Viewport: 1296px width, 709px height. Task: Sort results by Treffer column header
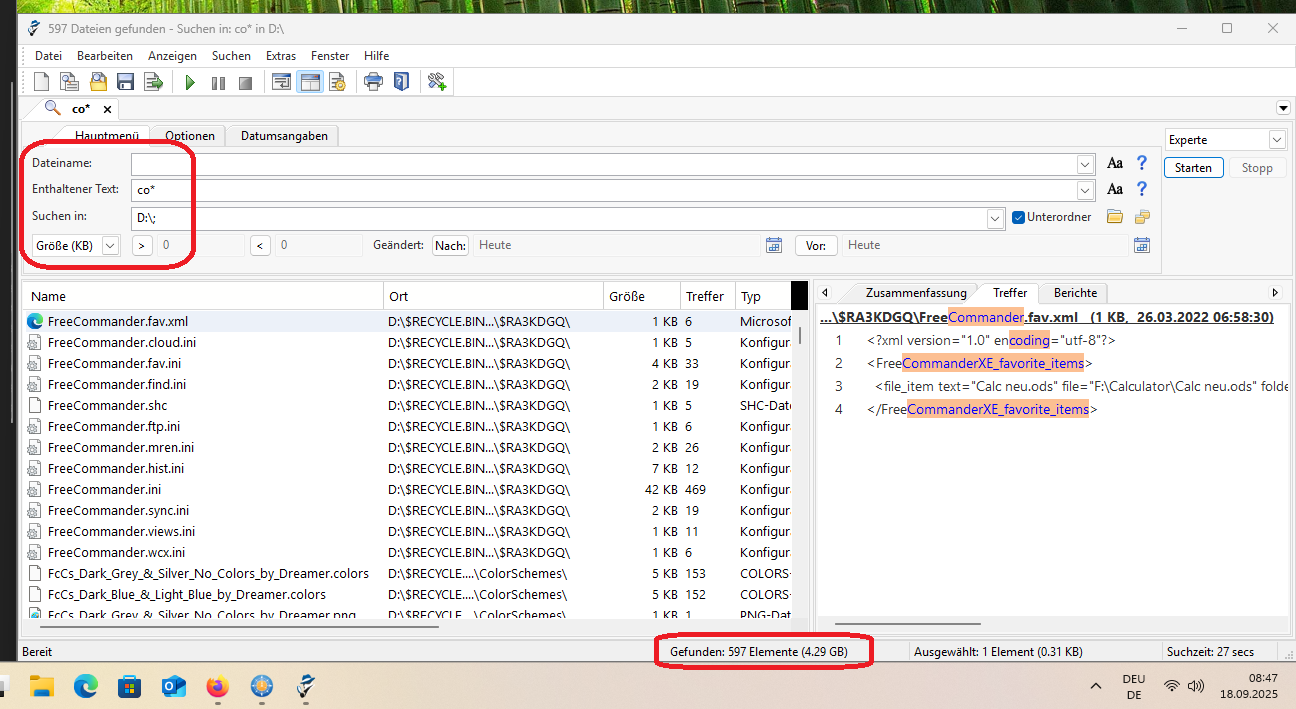[x=706, y=296]
